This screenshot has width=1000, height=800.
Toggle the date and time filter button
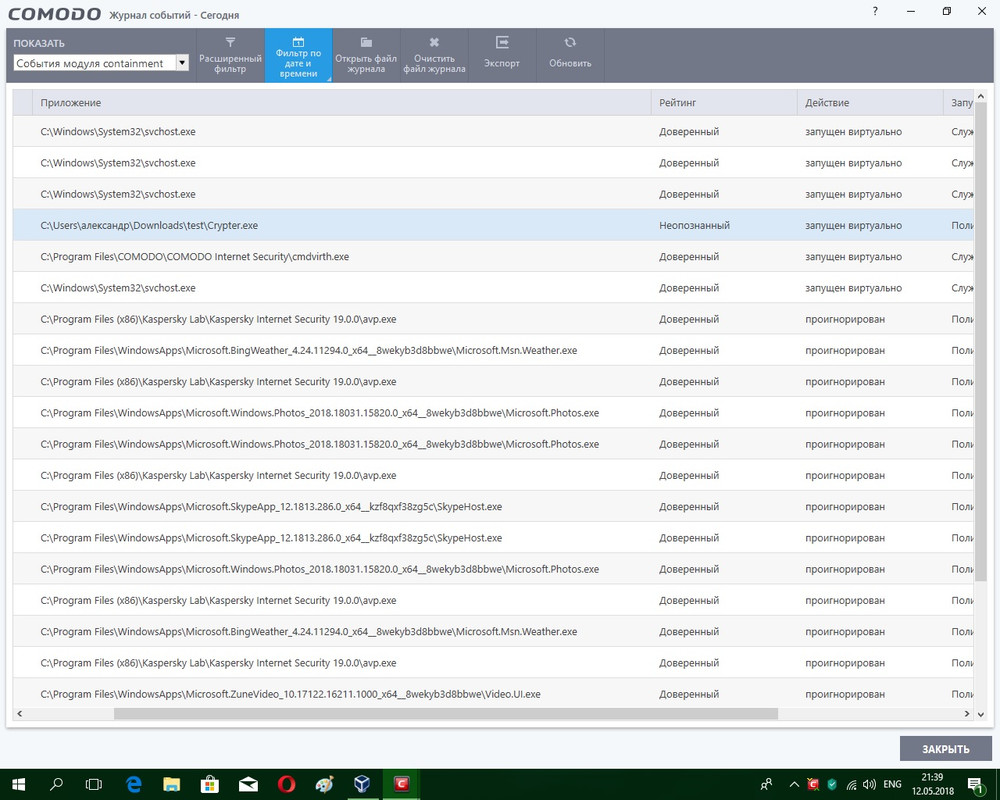pos(298,56)
